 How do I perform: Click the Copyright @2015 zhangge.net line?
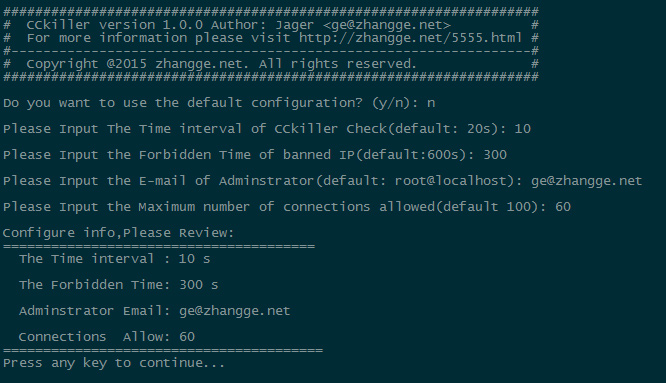coord(221,64)
